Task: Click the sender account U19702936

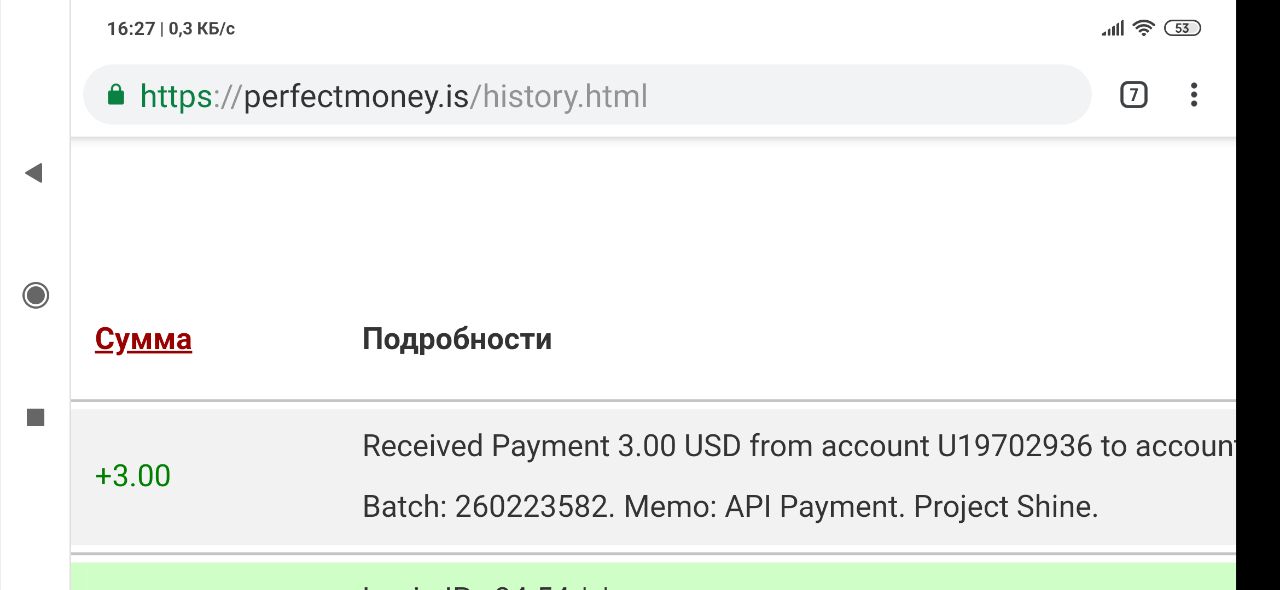Action: pyautogui.click(x=1015, y=446)
